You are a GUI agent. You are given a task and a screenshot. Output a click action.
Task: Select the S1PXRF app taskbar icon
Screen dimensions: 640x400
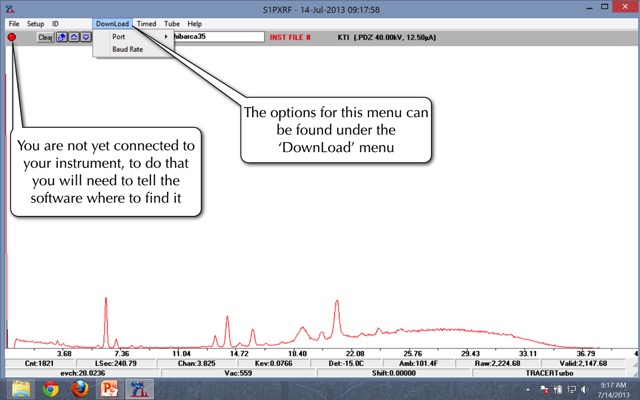[137, 388]
